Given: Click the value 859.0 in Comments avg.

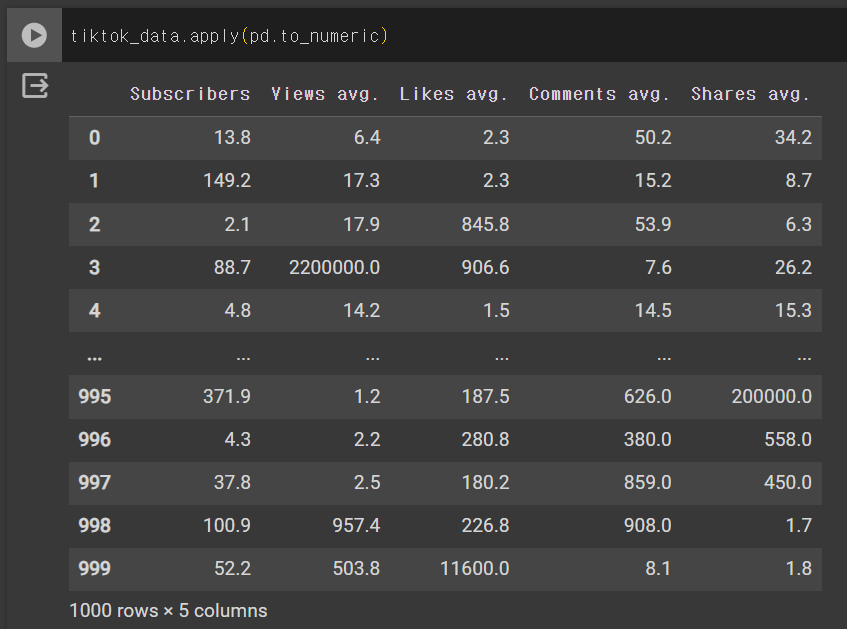Looking at the screenshot, I should point(648,482).
